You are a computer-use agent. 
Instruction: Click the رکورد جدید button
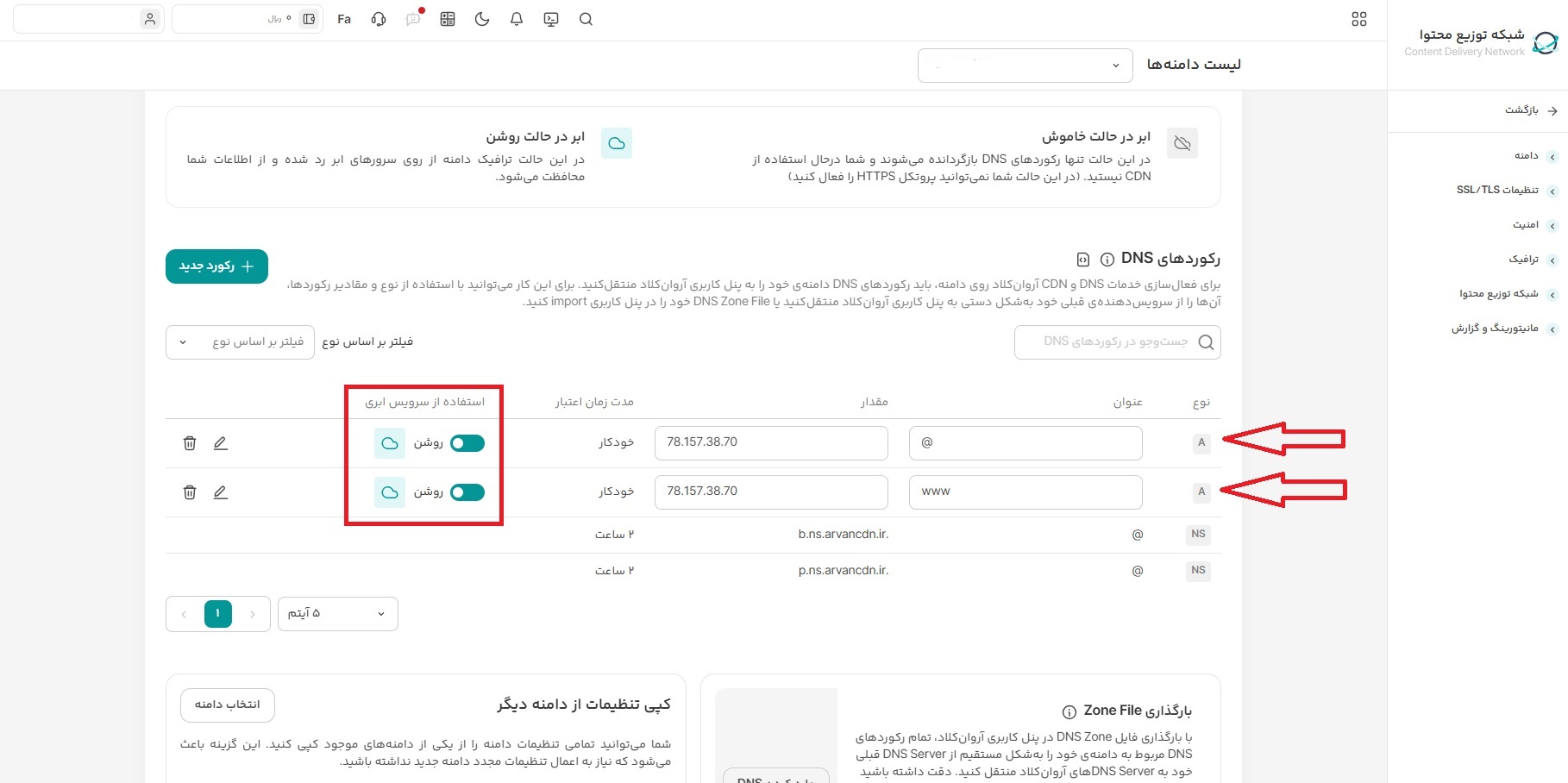point(216,266)
